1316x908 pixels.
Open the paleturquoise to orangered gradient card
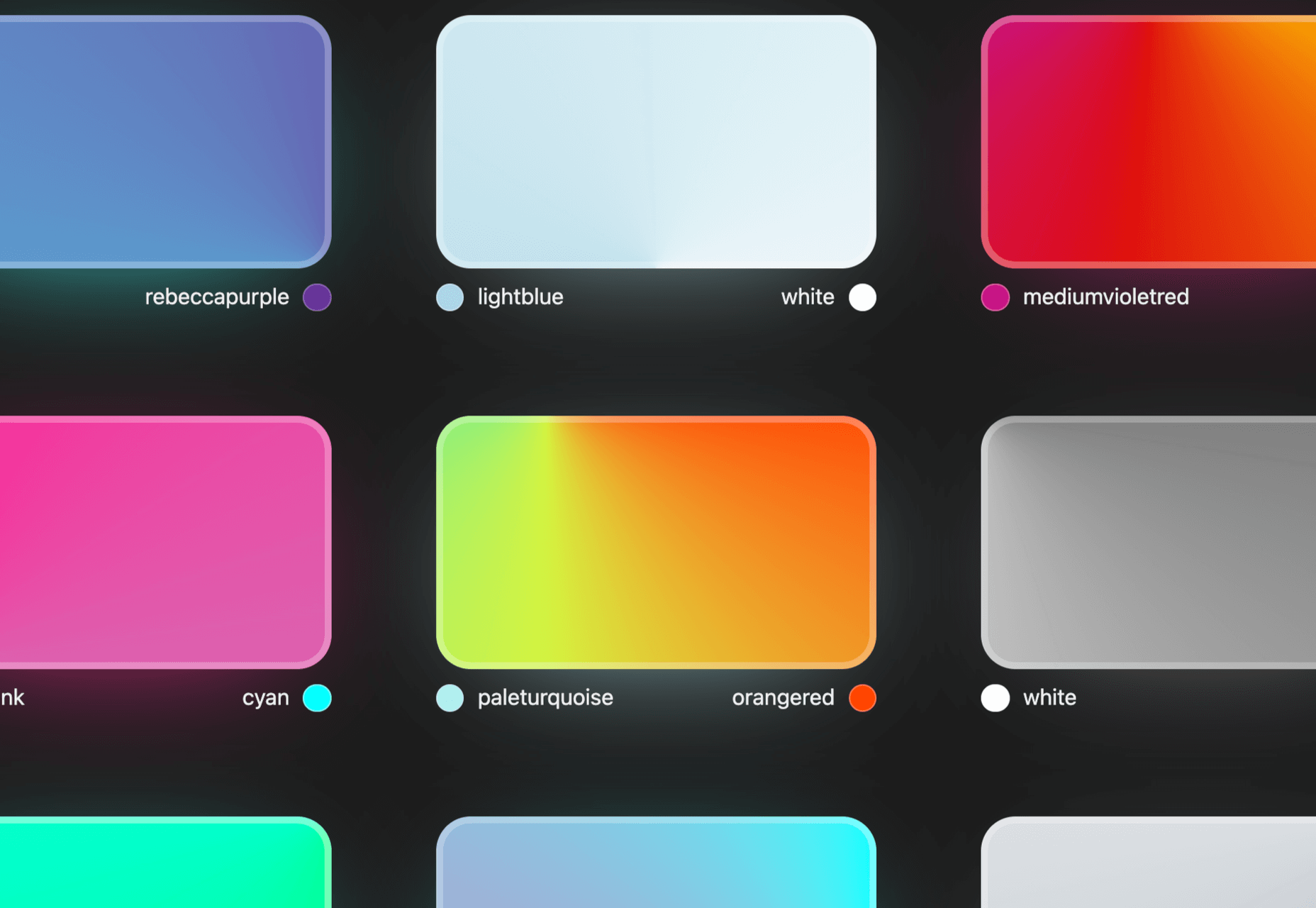tap(656, 543)
